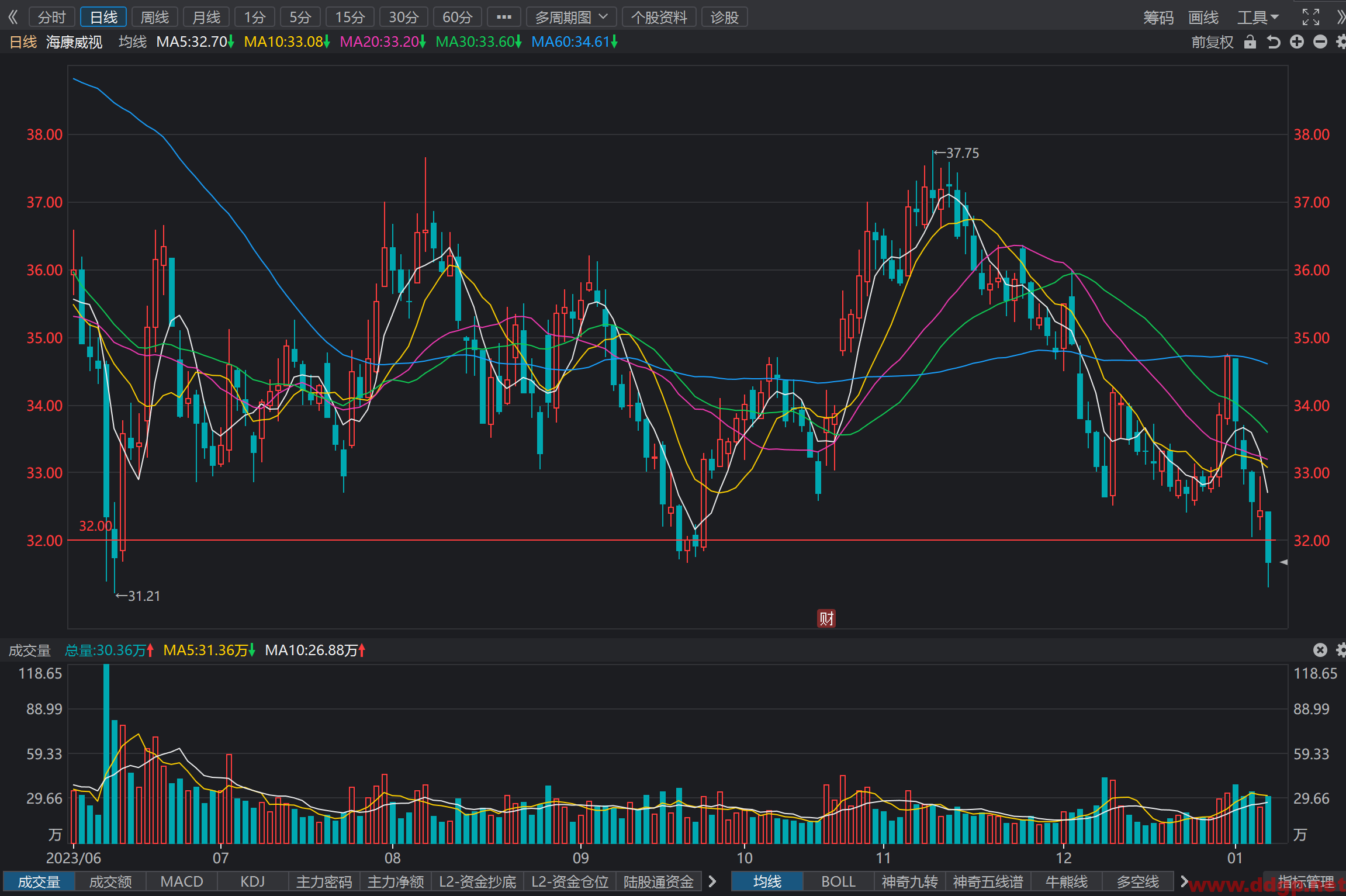Click the 32.00 horizontal price line label

(x=95, y=526)
